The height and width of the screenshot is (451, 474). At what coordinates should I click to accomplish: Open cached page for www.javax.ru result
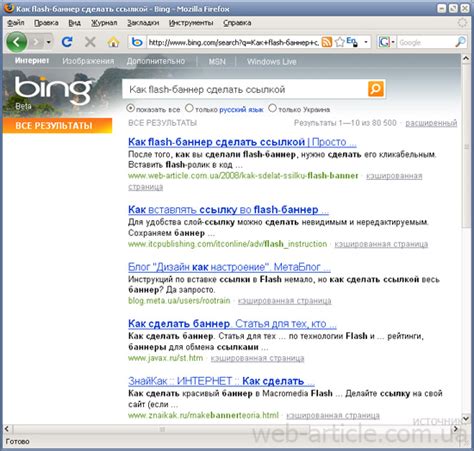coord(257,358)
